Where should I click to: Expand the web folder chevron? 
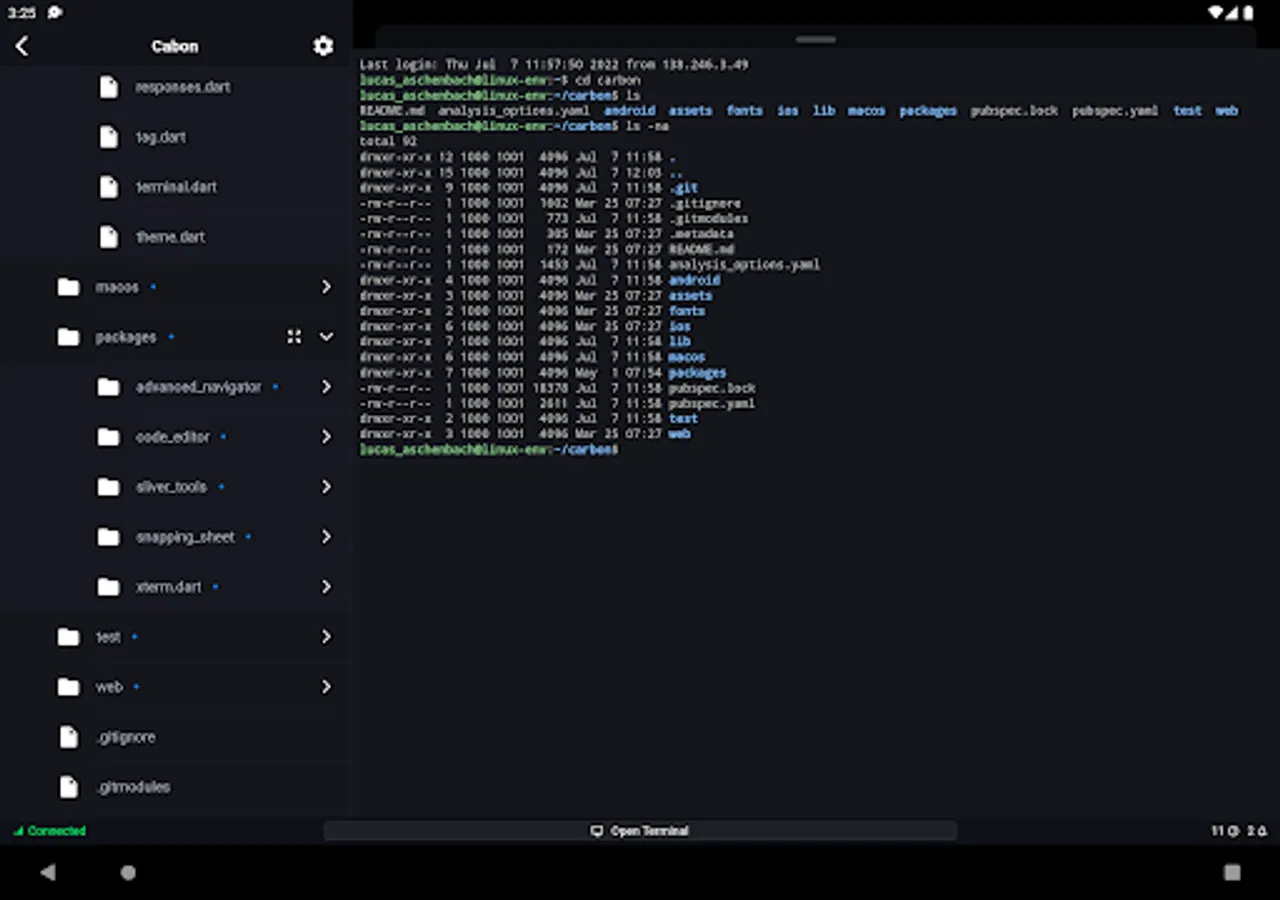tap(326, 687)
